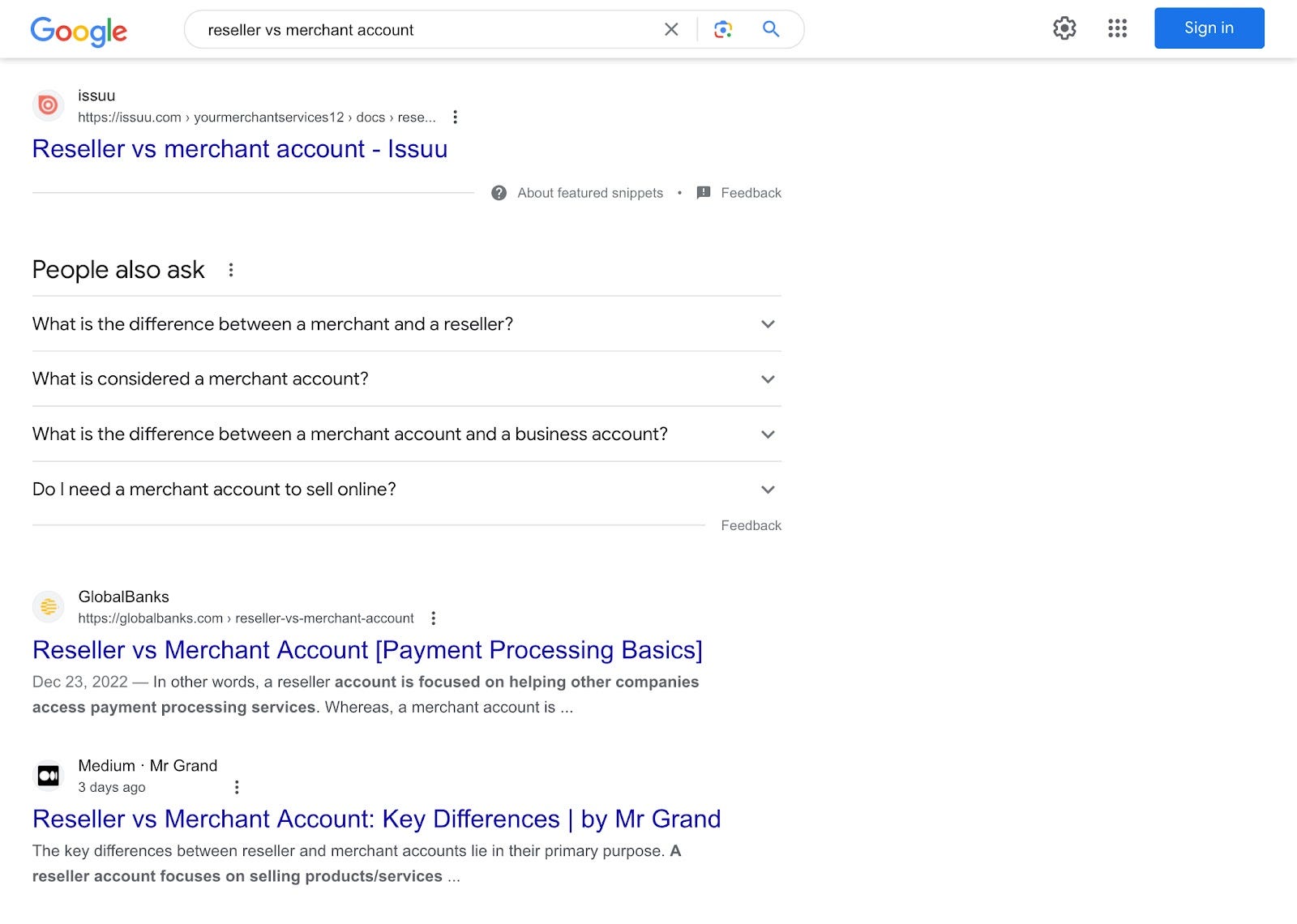The width and height of the screenshot is (1297, 924).
Task: Open People also ask options menu
Action: pyautogui.click(x=231, y=270)
